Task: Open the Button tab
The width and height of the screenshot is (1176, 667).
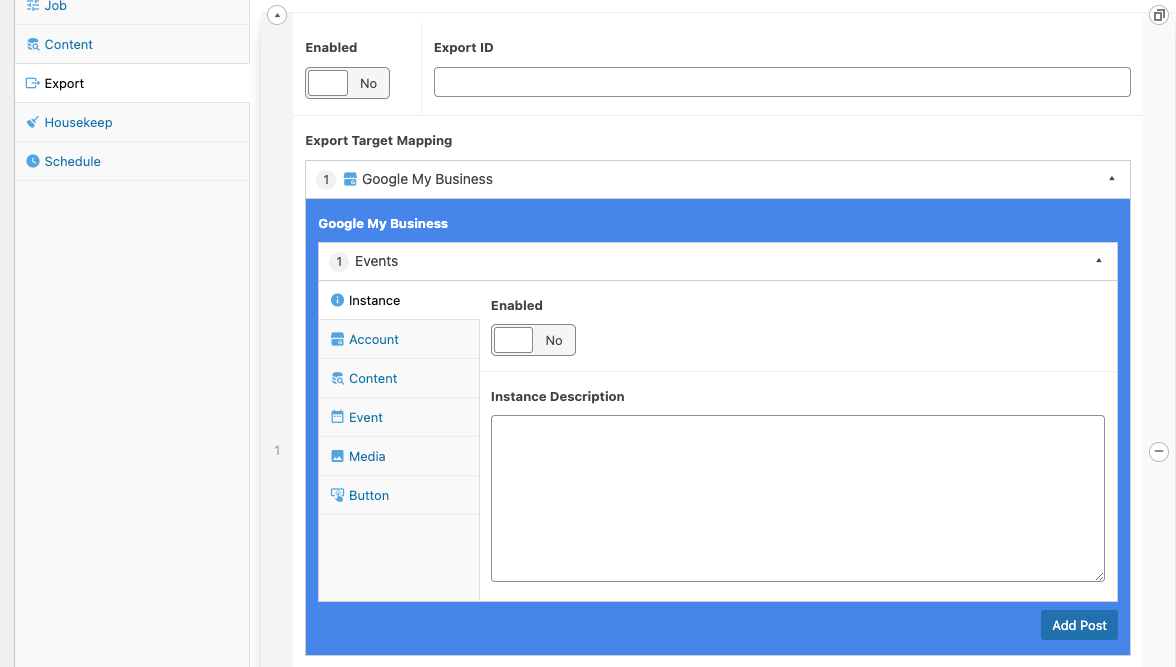Action: point(399,495)
